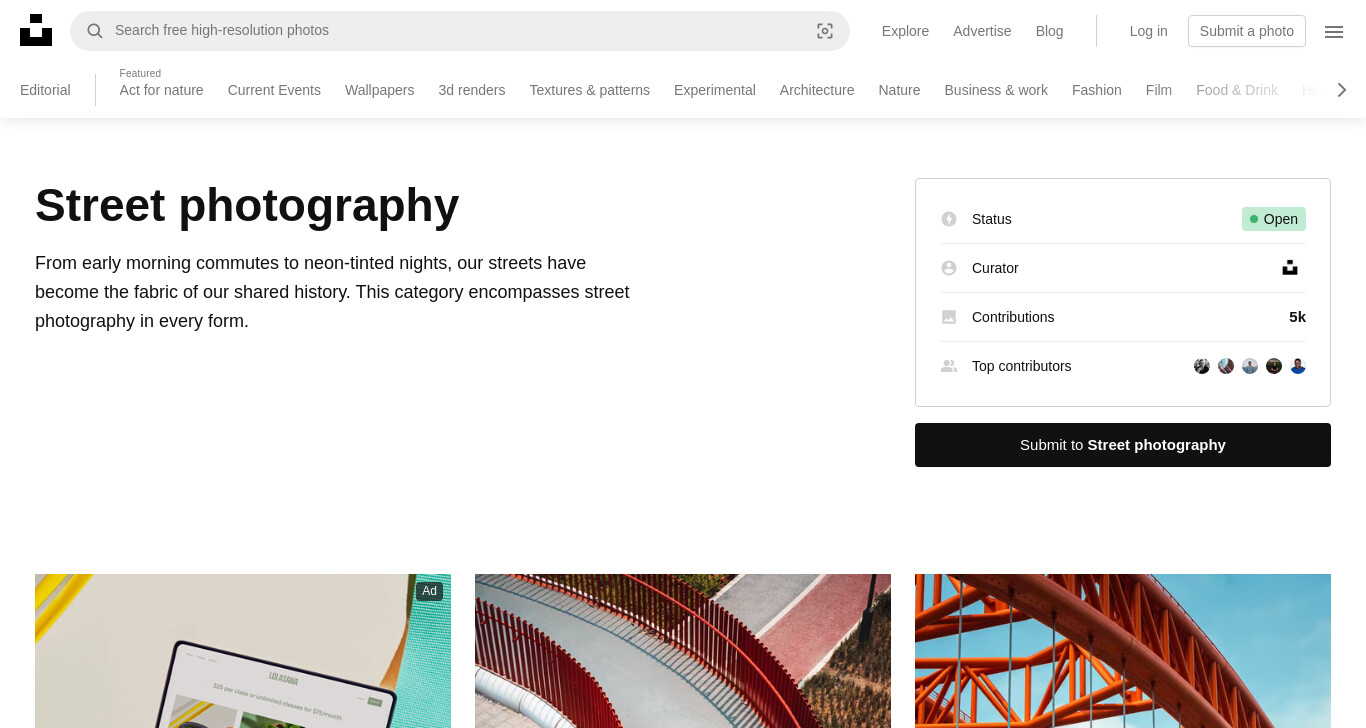Screen dimensions: 1366x728
Task: Open the Unsplash home logo
Action: coord(36,30)
